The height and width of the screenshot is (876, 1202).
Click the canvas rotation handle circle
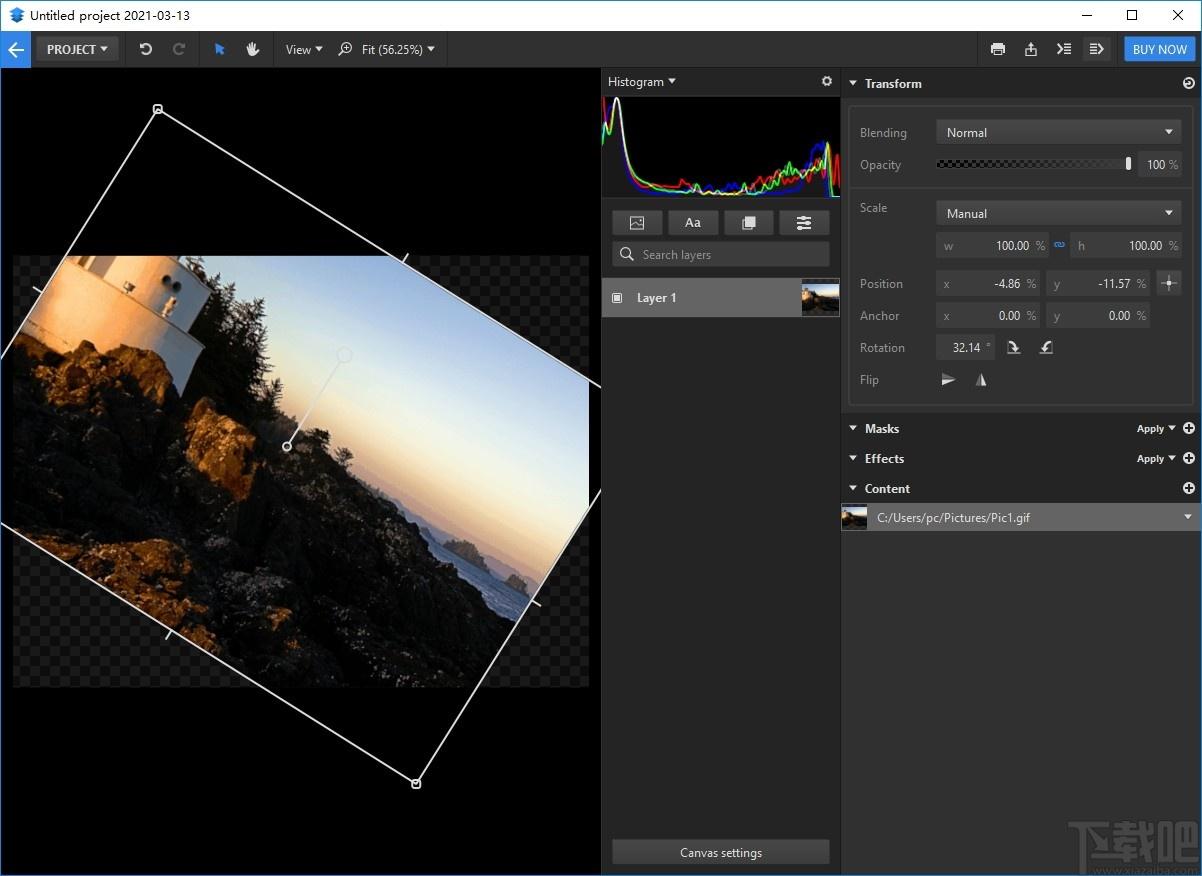(345, 355)
